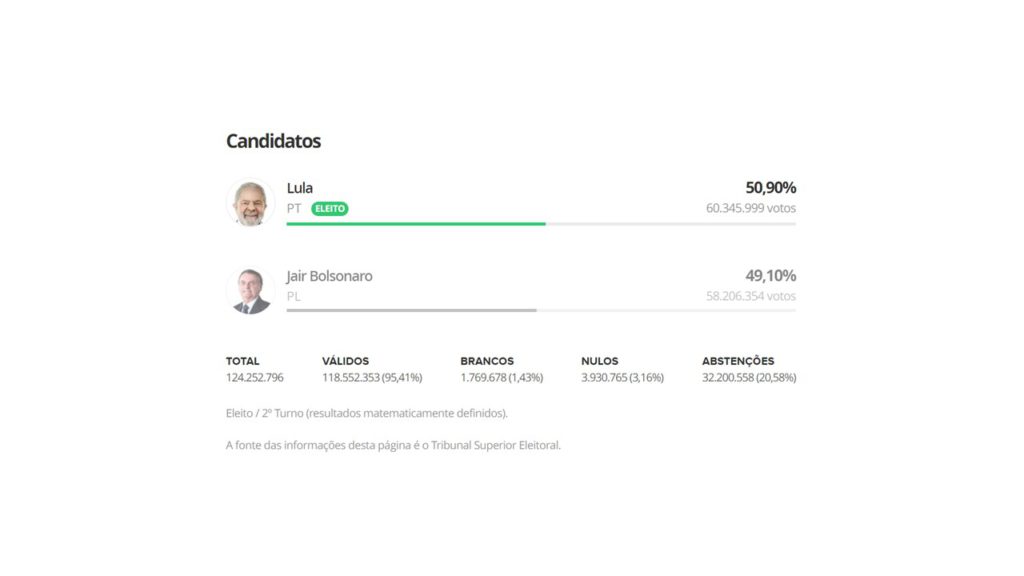The height and width of the screenshot is (576, 1024).
Task: Click the Tribunal Superior Eleitoral source note
Action: pos(393,445)
